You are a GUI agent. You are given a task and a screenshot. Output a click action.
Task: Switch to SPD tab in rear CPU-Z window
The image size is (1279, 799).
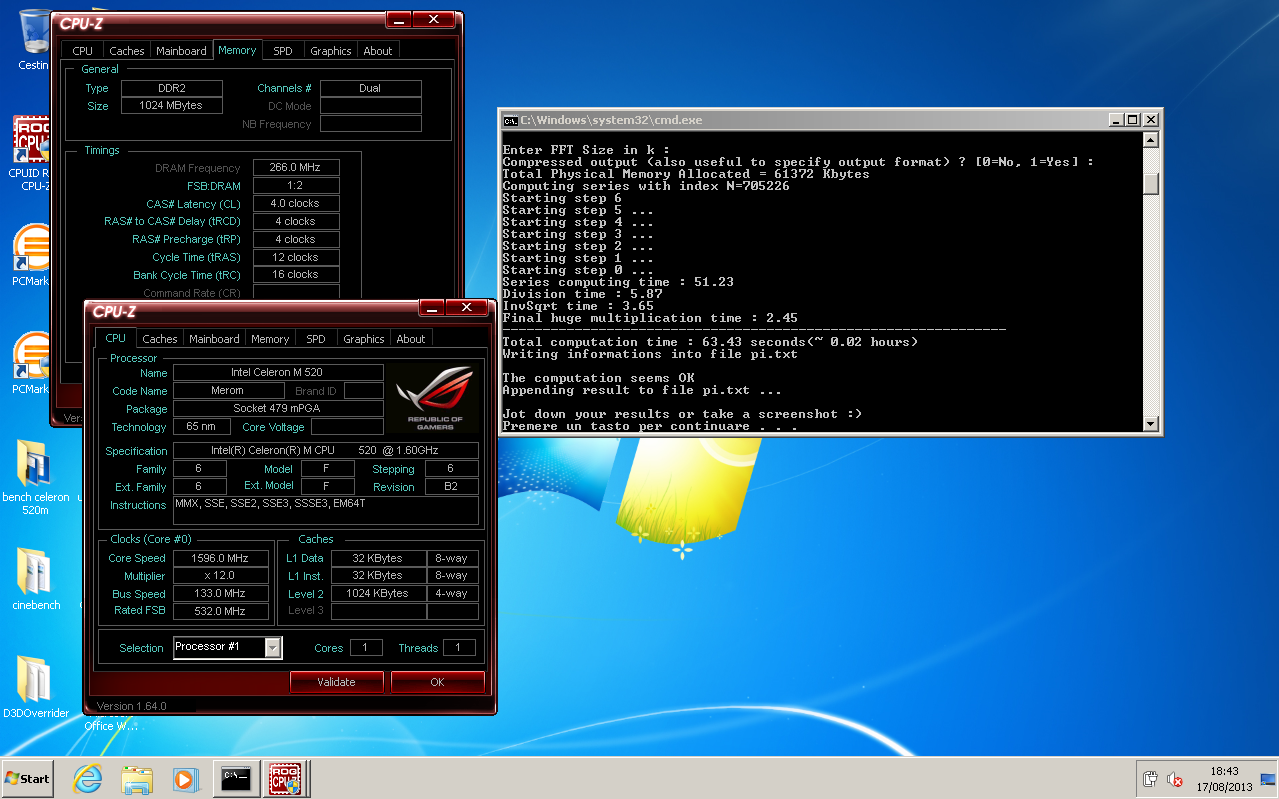coord(283,51)
